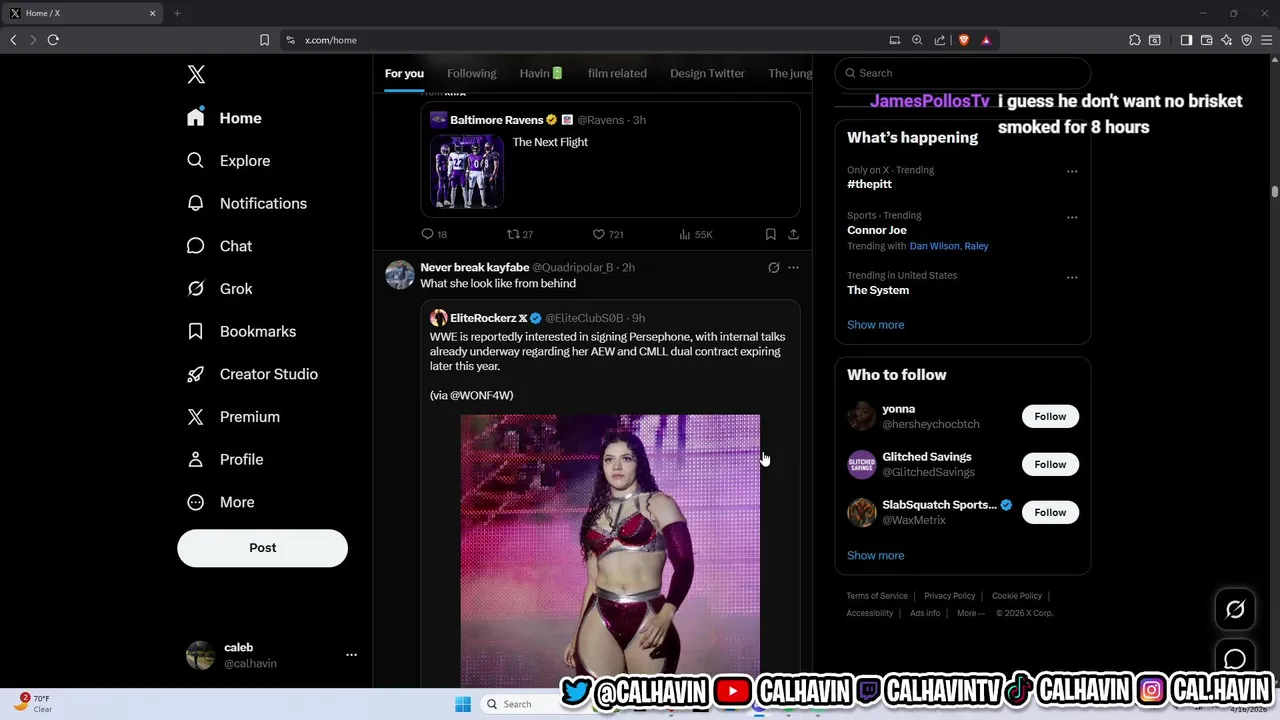Go back in browser history

[x=13, y=40]
